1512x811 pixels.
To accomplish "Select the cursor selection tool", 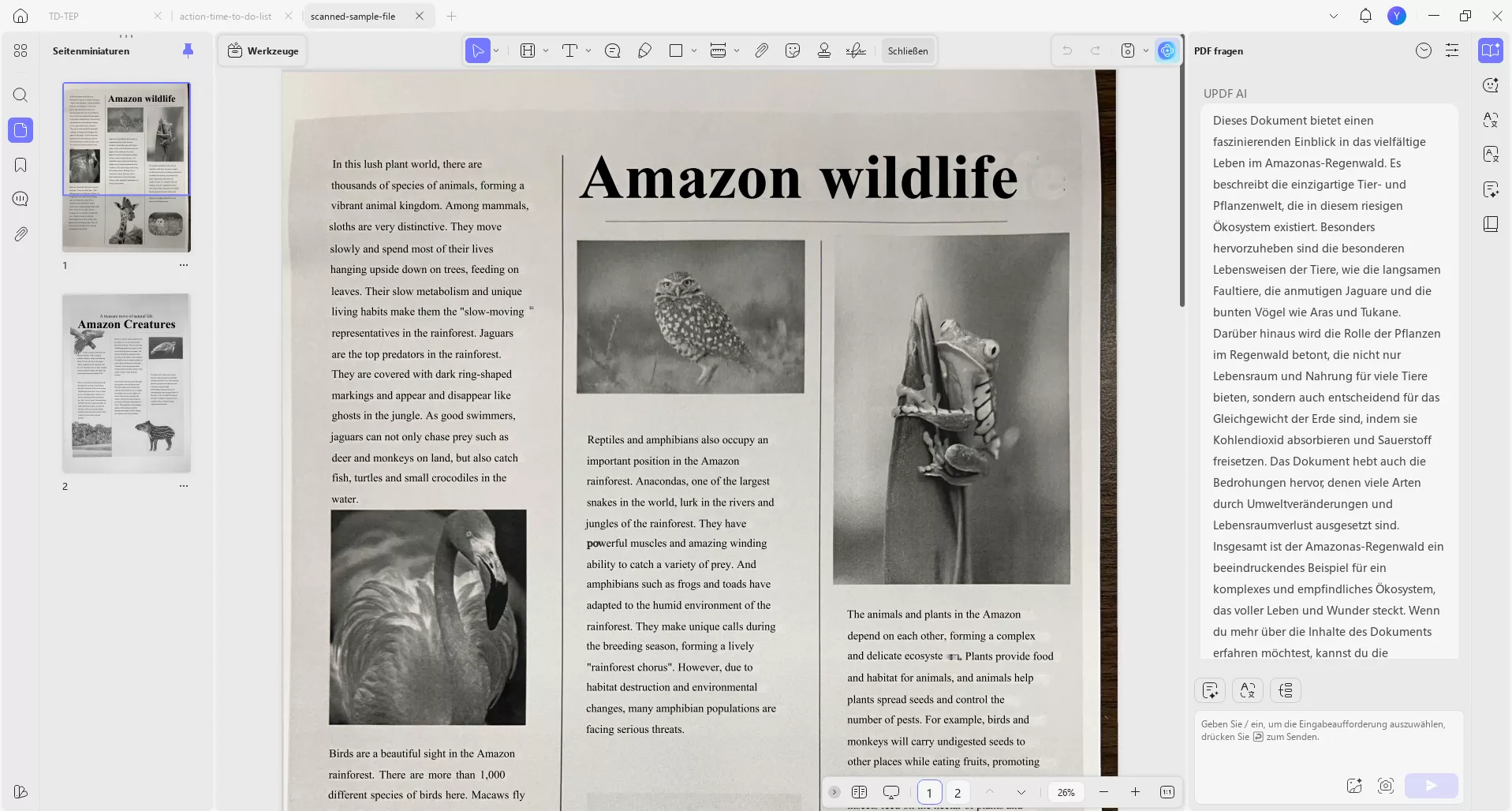I will coord(478,51).
